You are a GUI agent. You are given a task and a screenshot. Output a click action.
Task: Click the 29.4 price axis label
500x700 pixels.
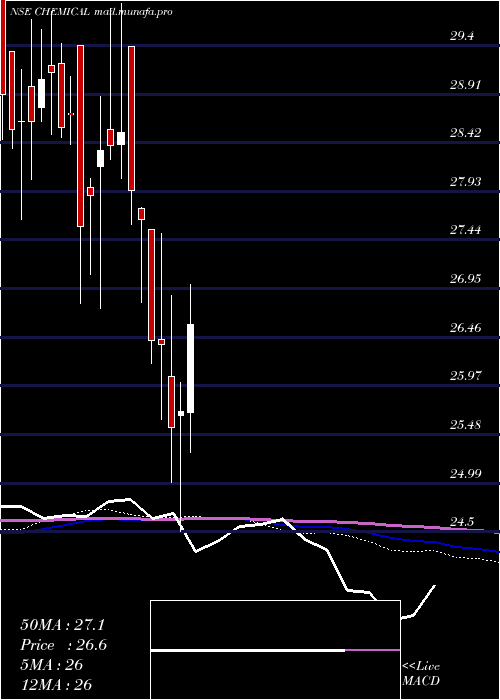pos(462,36)
